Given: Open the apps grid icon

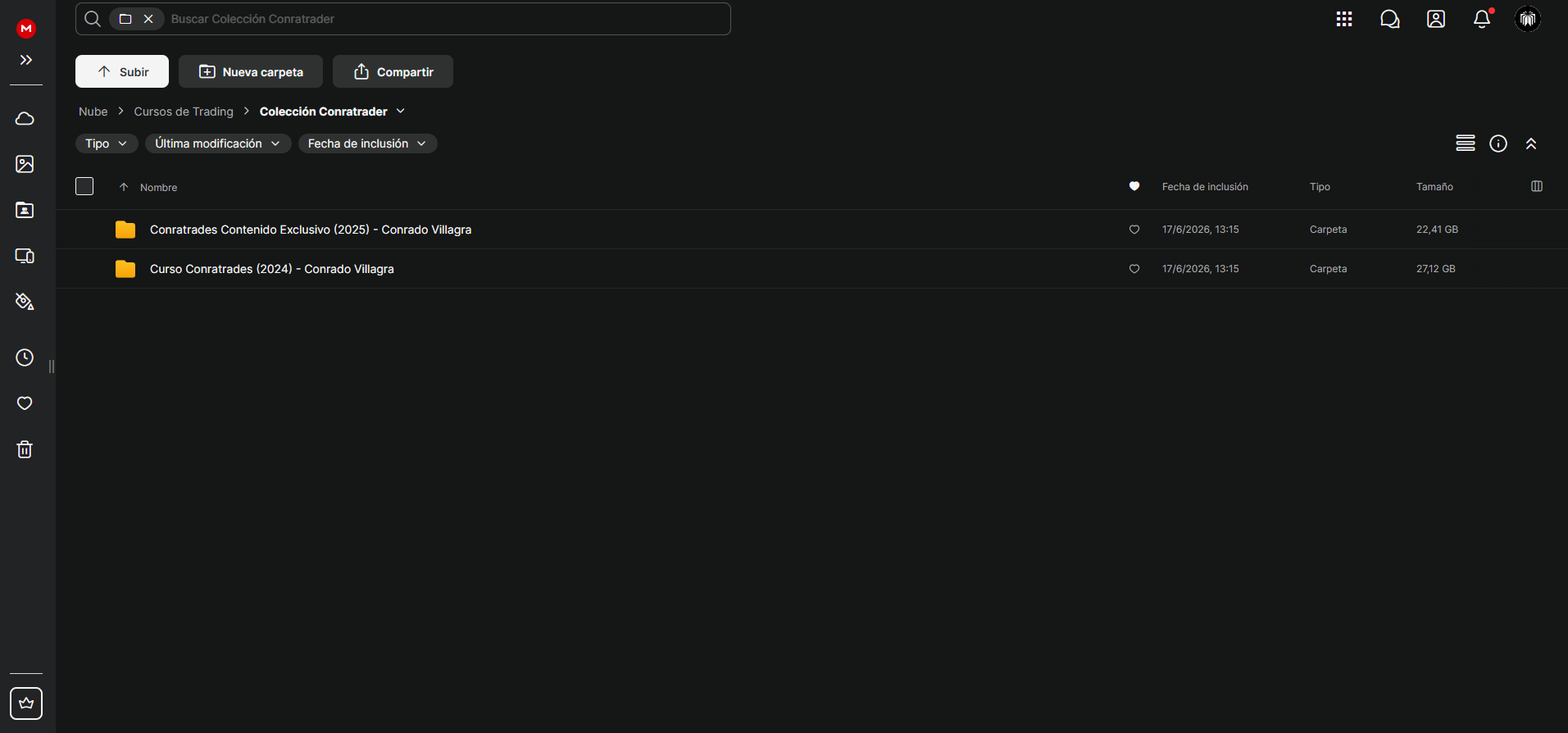Looking at the screenshot, I should [1344, 19].
